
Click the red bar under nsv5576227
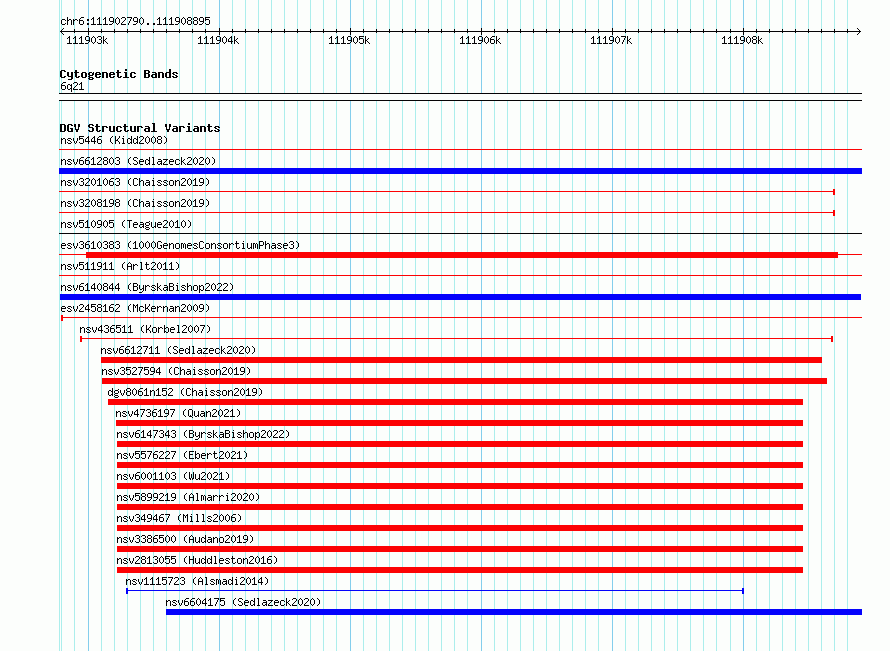460,465
